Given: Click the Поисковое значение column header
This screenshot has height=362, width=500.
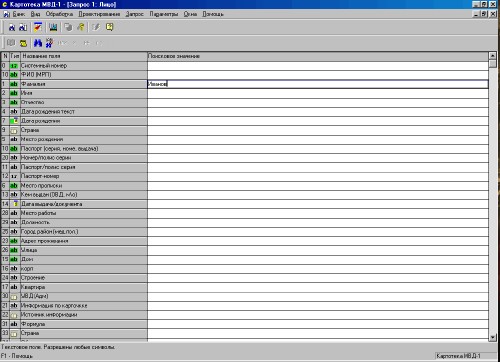Looking at the screenshot, I should 318,56.
